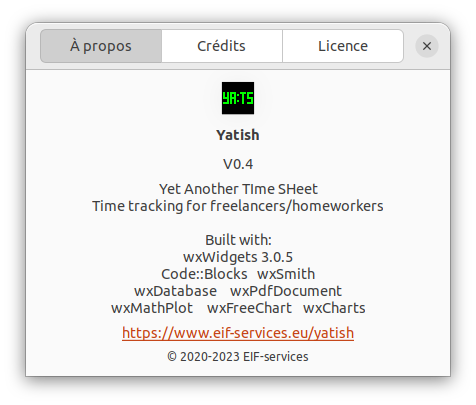Click the green YA:TS application logo
Screen dimensions: 476x405
[238, 98]
